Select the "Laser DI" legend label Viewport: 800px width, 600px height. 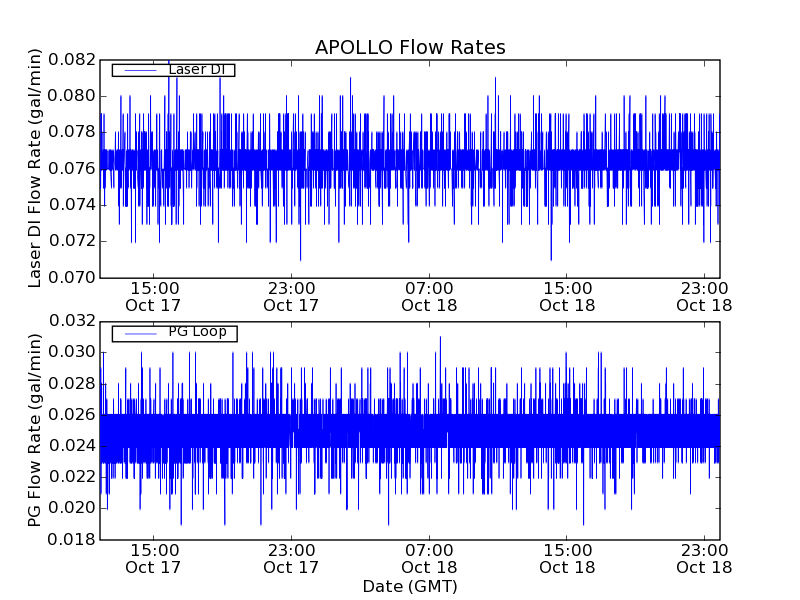(x=196, y=69)
